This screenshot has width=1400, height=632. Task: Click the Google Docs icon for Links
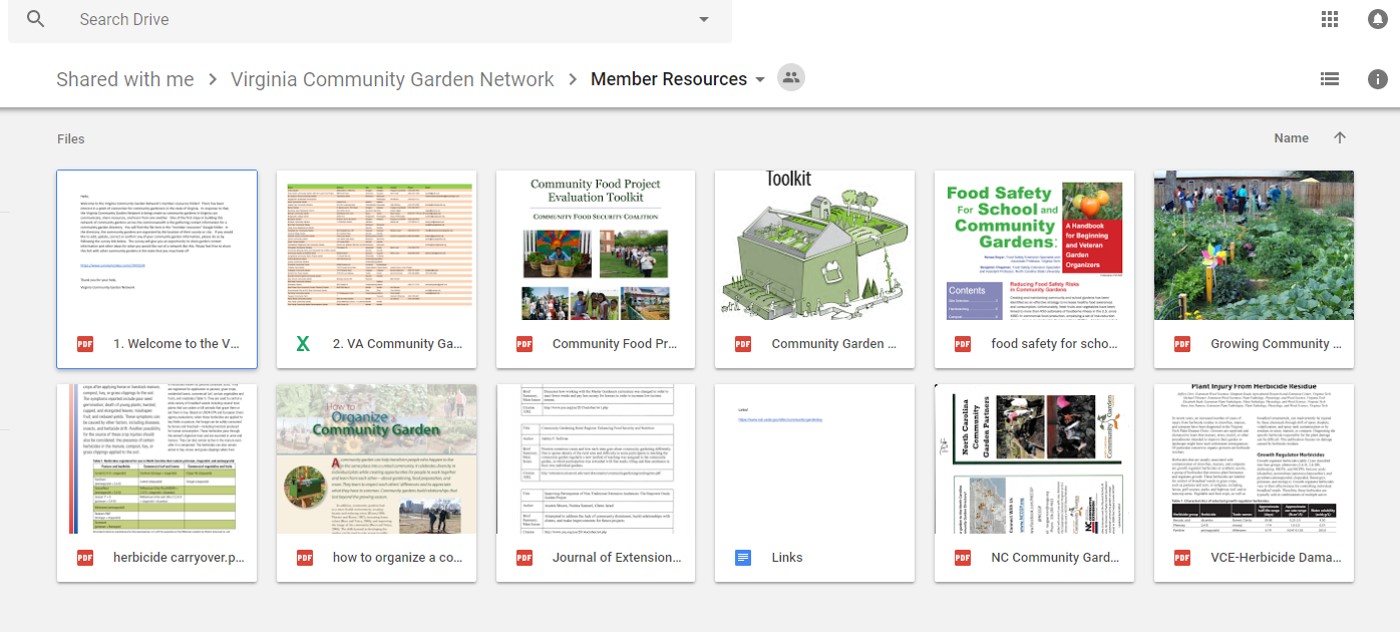743,558
